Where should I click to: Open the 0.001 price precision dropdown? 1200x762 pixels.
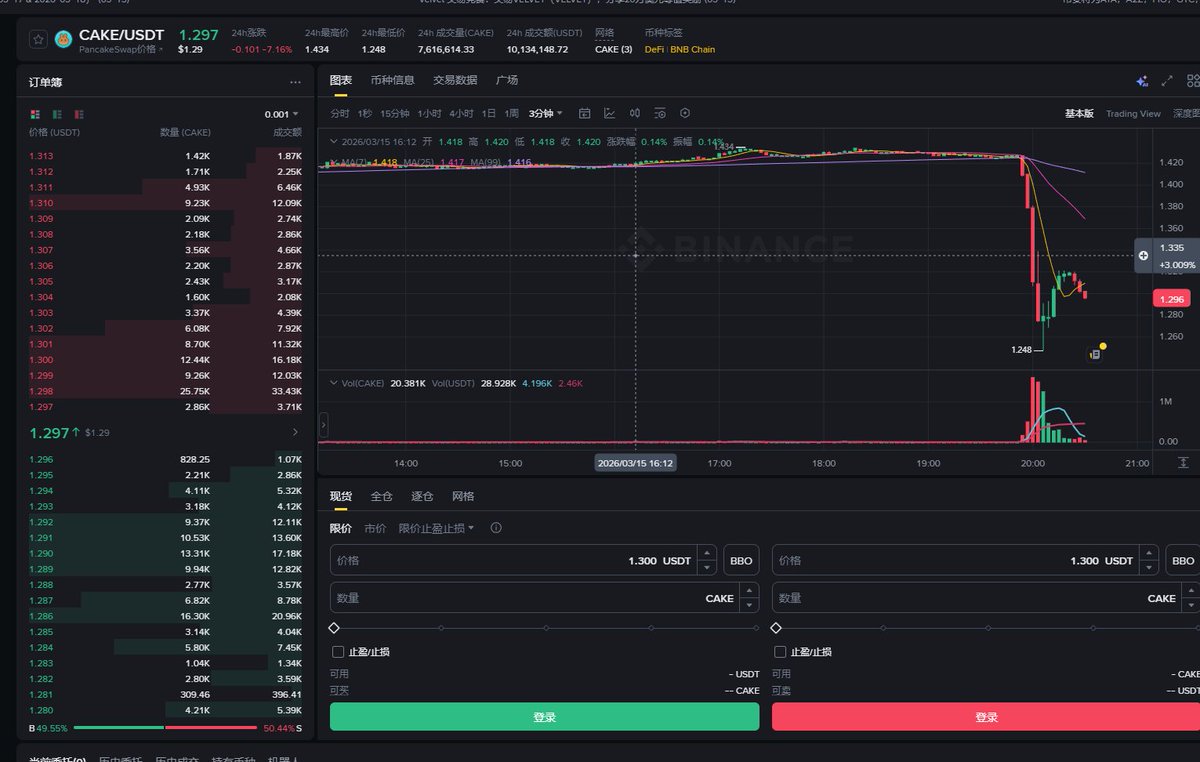[x=281, y=114]
